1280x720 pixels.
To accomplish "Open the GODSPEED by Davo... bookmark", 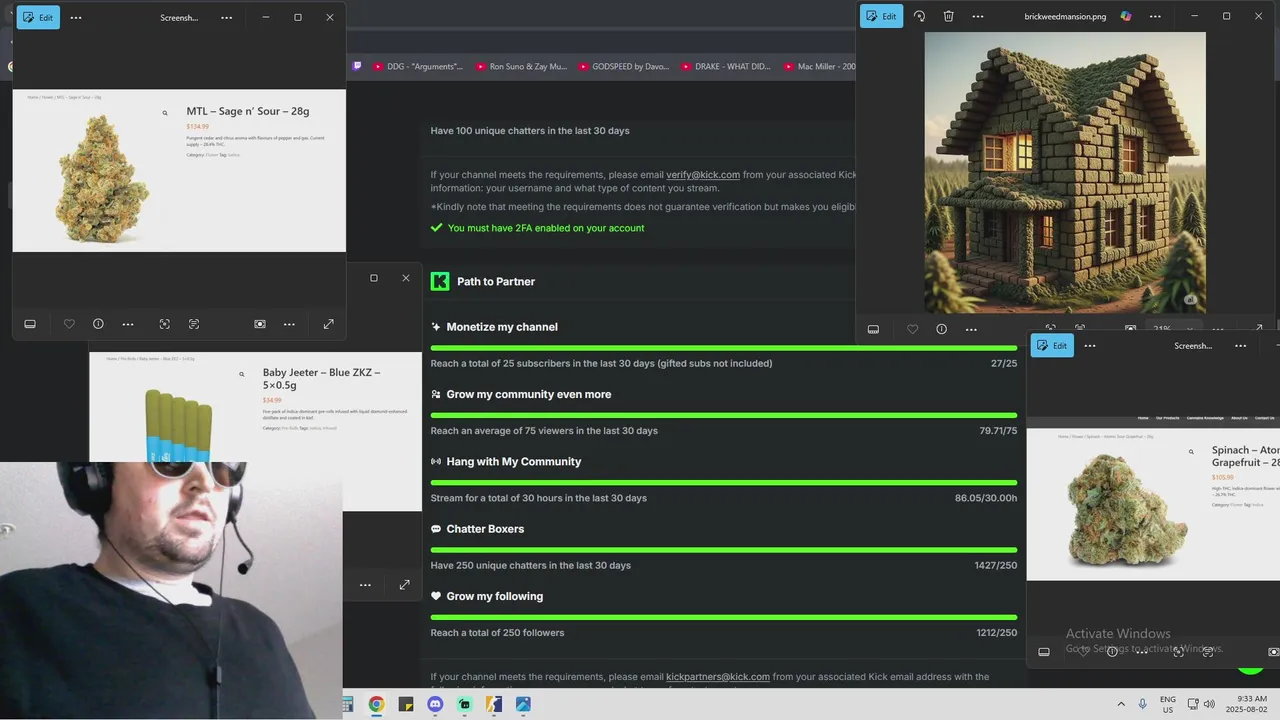I will tap(623, 67).
